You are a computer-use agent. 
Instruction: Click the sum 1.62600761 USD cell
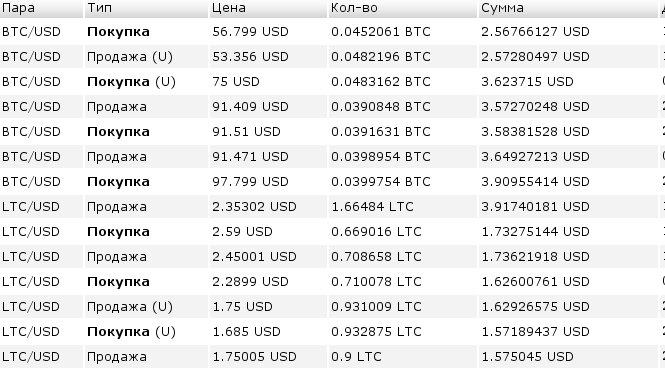(x=568, y=282)
